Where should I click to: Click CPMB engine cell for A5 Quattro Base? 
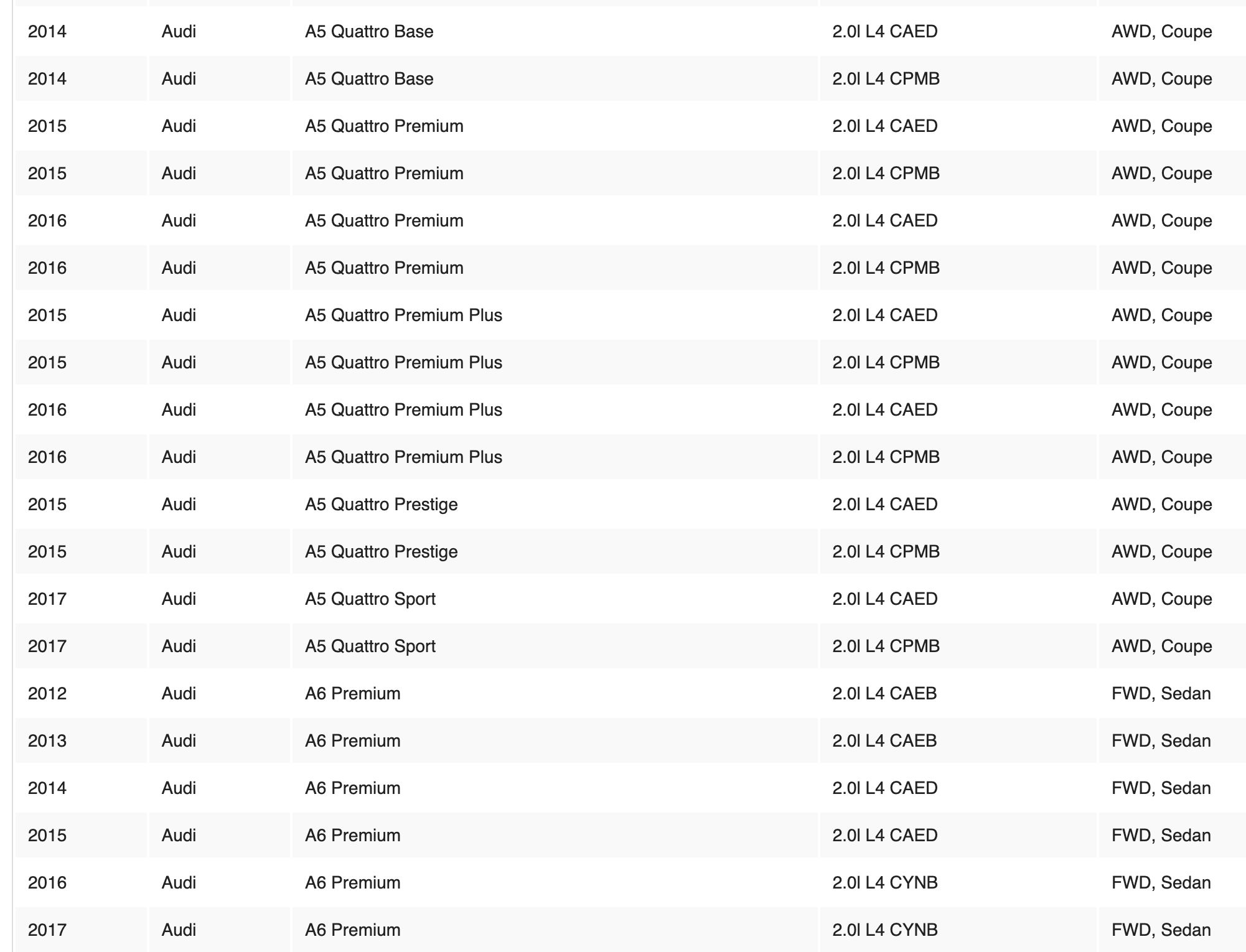pos(886,78)
